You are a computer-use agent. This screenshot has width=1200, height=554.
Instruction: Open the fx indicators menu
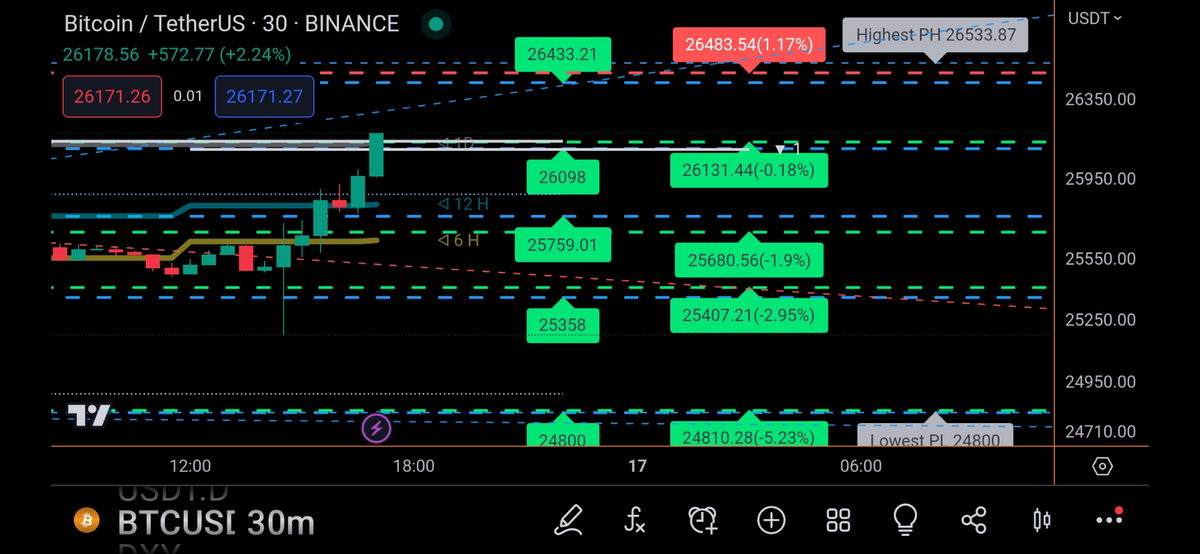pyautogui.click(x=635, y=519)
